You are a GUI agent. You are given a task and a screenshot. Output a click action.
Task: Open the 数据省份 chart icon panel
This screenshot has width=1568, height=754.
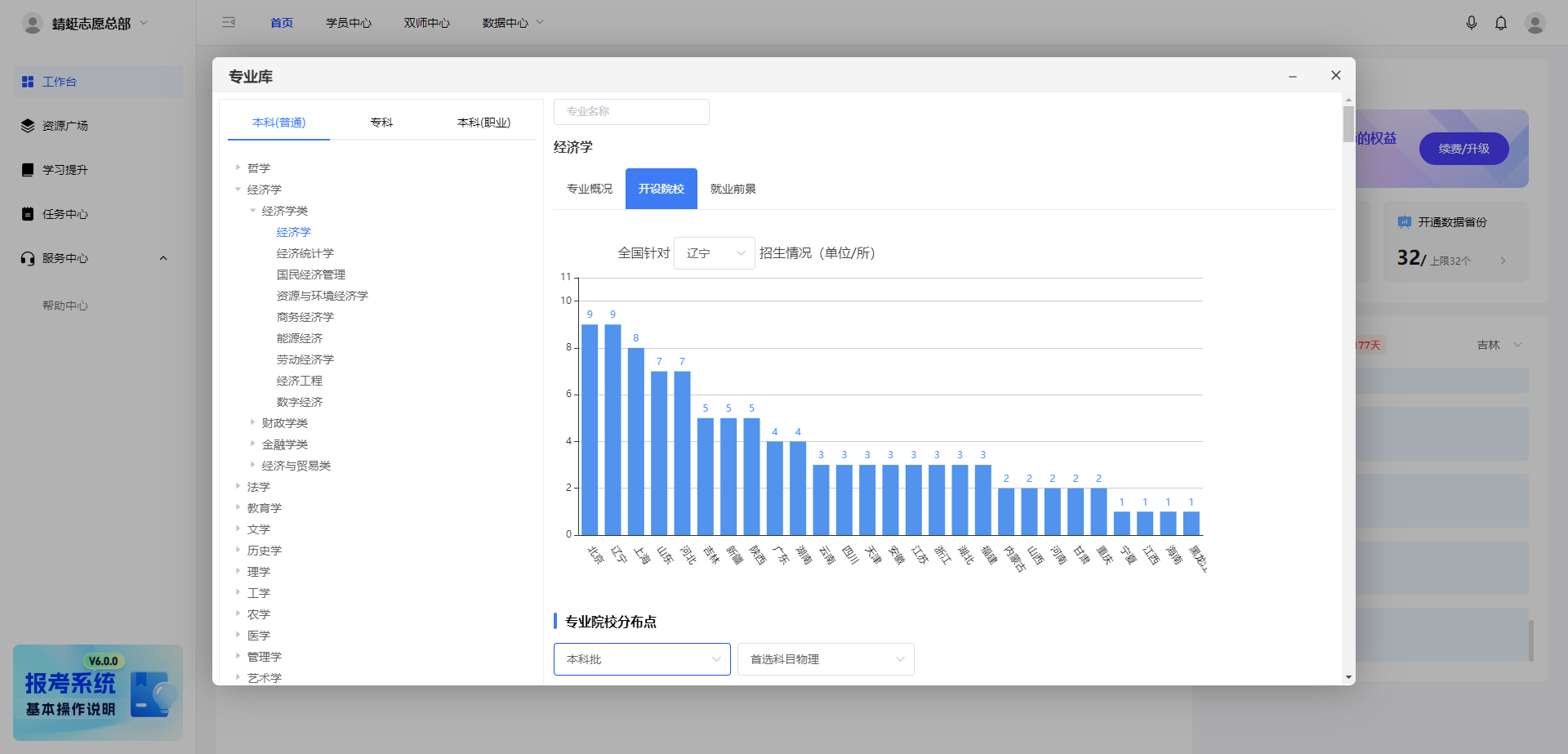[1404, 221]
